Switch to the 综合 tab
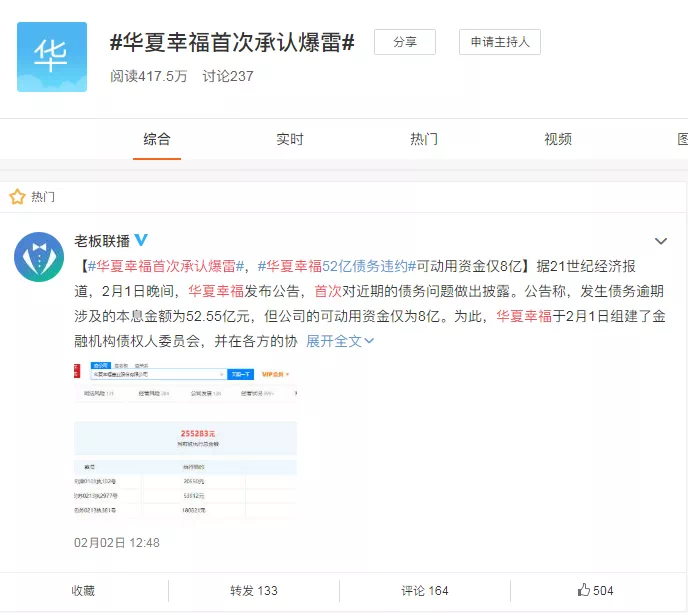 [x=157, y=139]
